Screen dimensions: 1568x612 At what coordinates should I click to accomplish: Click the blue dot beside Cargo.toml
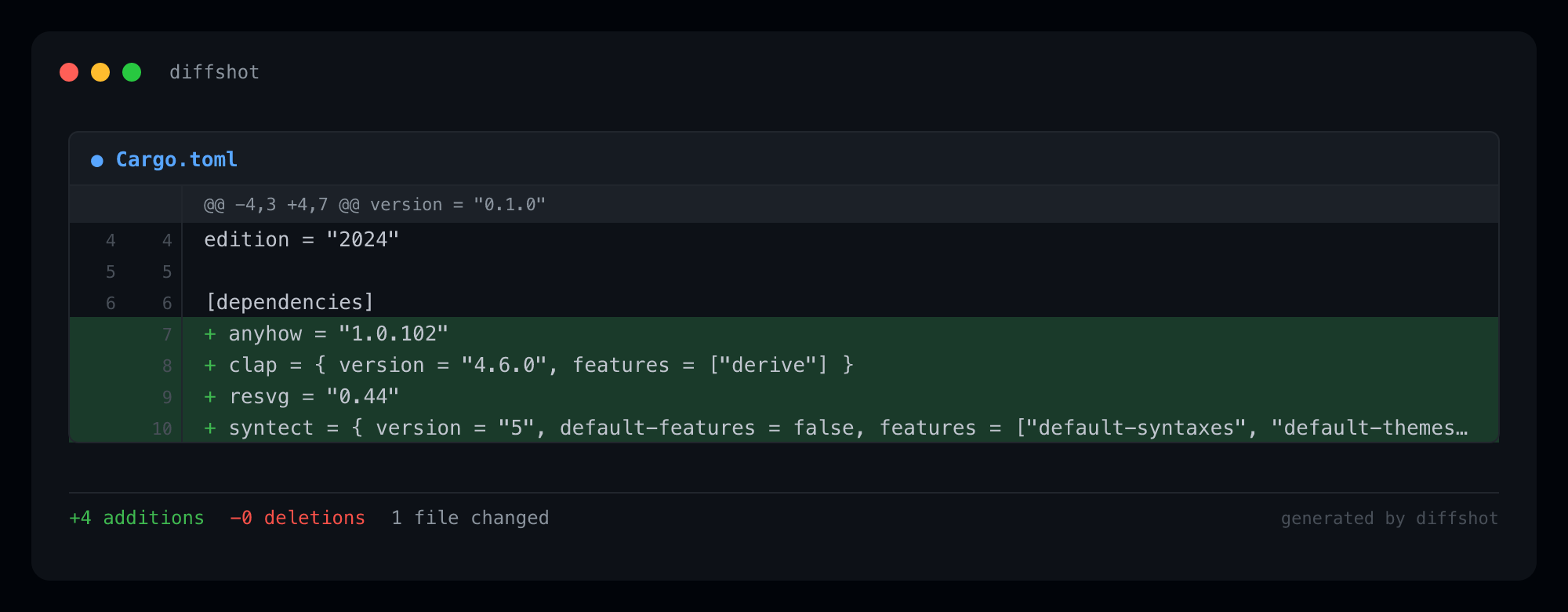tap(97, 161)
